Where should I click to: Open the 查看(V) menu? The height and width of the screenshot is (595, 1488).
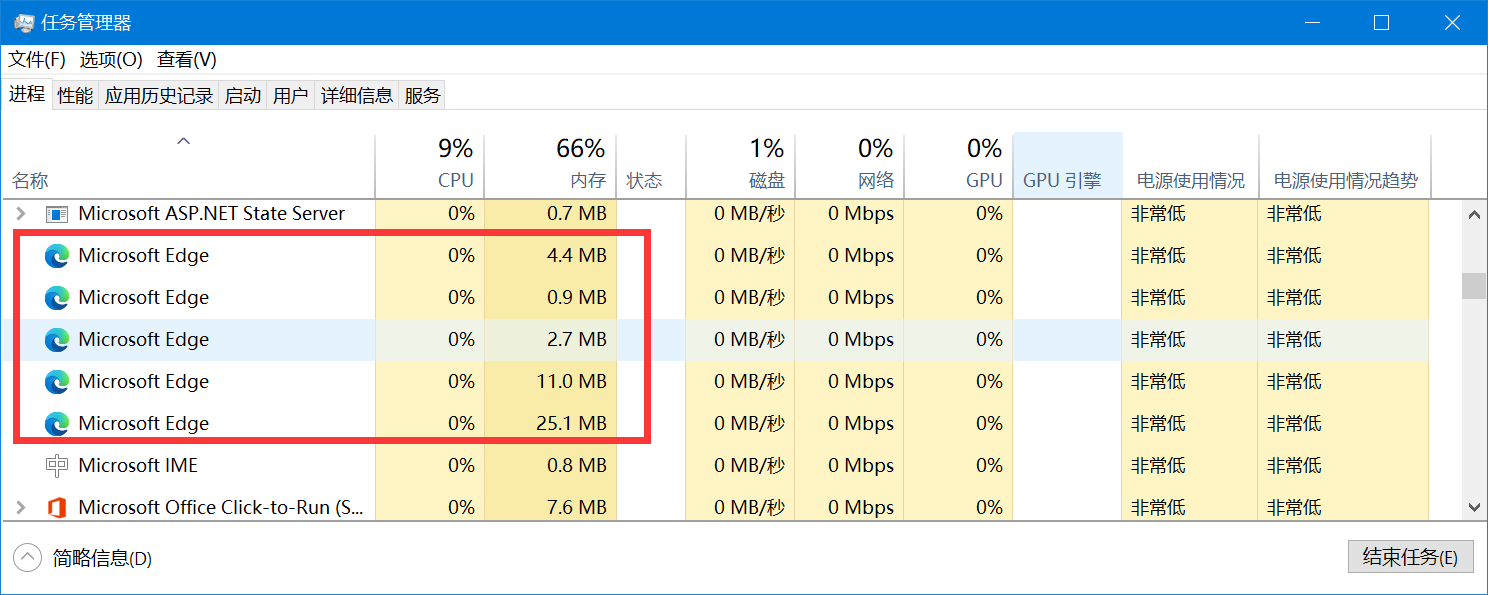click(x=187, y=60)
